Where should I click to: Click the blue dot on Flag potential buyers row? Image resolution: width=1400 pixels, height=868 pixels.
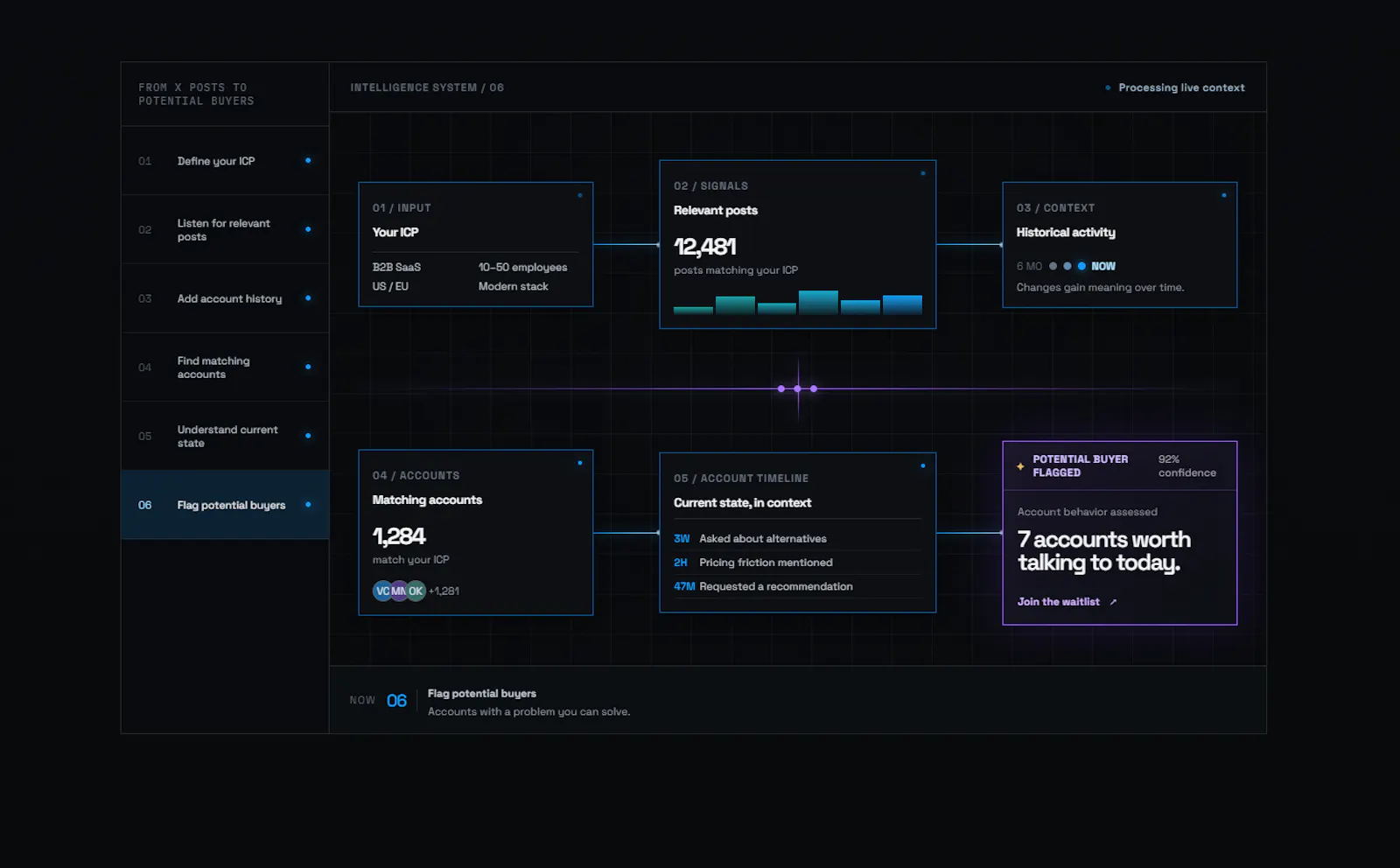click(308, 505)
